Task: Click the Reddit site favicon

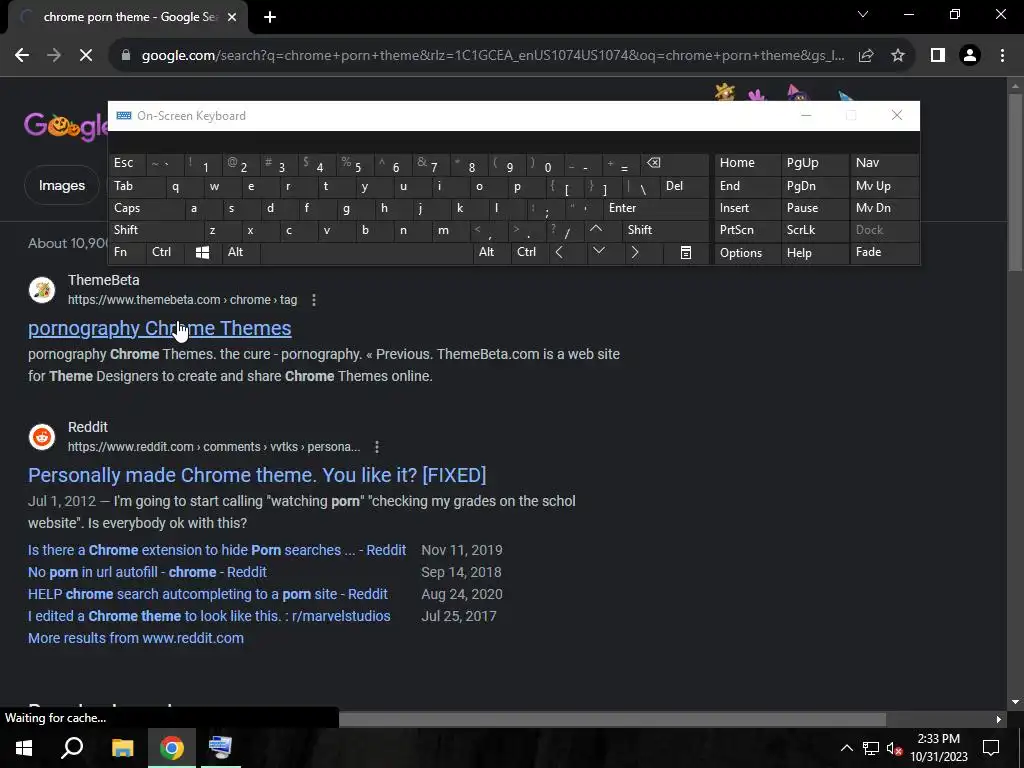Action: click(x=42, y=436)
